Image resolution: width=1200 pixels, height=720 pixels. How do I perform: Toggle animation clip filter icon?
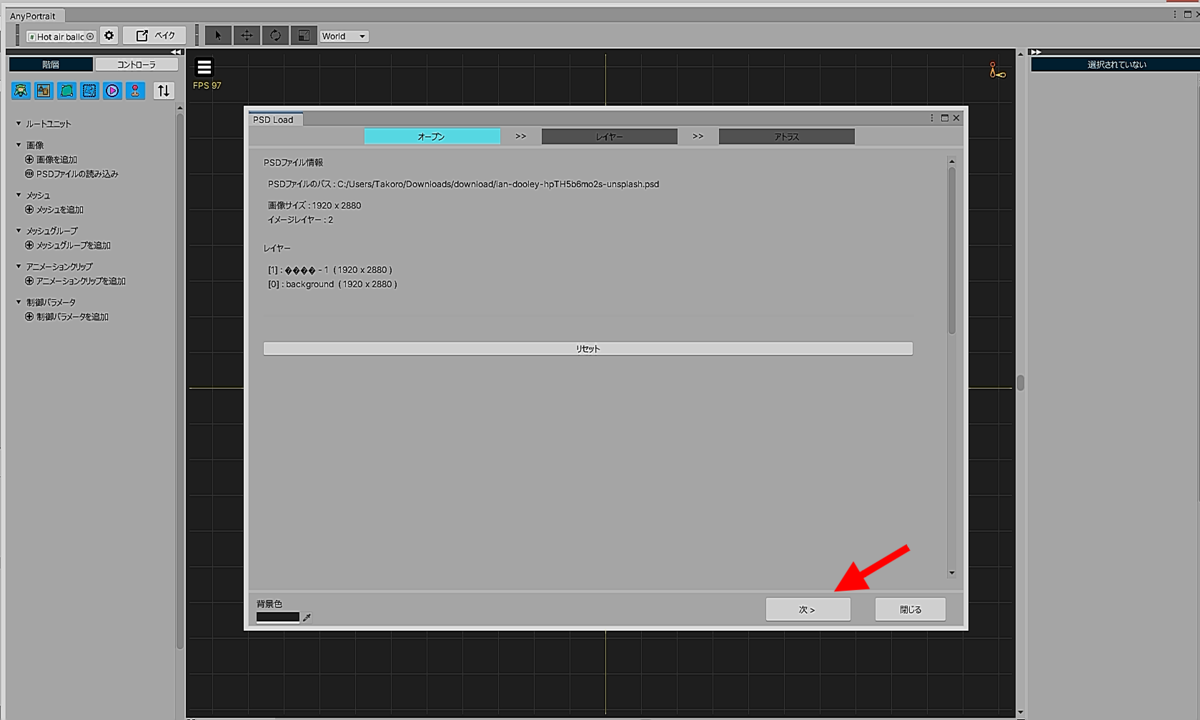coord(113,90)
